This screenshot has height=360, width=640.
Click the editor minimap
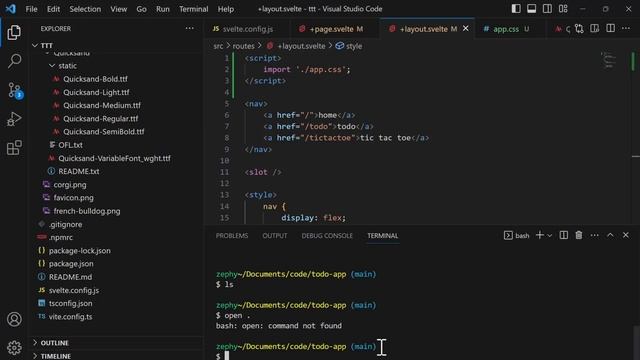click(x=609, y=61)
